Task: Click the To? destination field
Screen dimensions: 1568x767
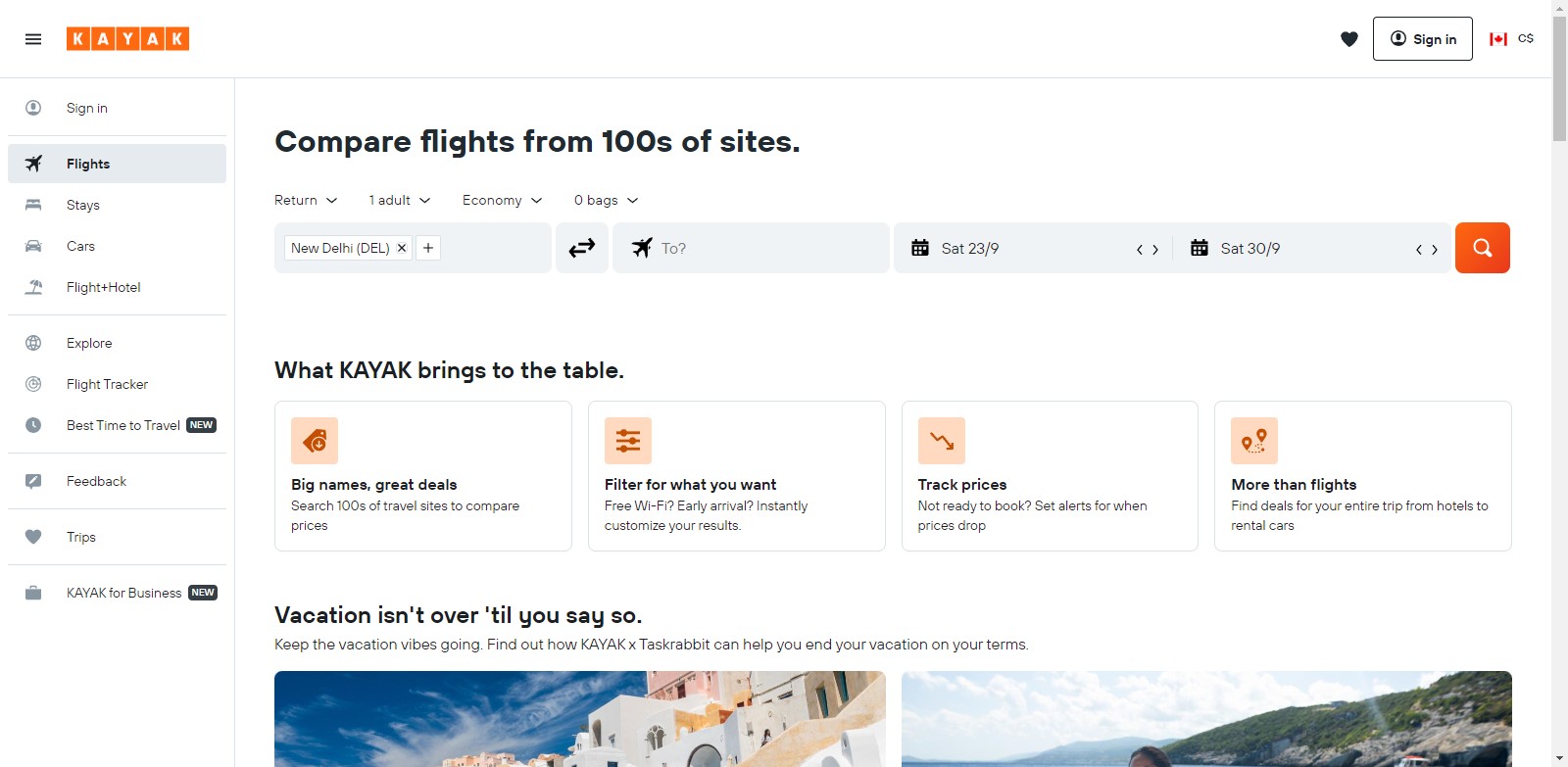Action: click(x=764, y=248)
